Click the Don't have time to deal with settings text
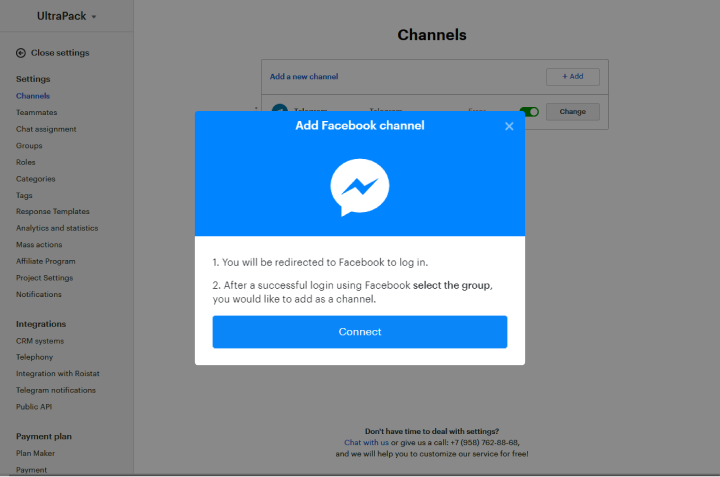 [x=432, y=432]
